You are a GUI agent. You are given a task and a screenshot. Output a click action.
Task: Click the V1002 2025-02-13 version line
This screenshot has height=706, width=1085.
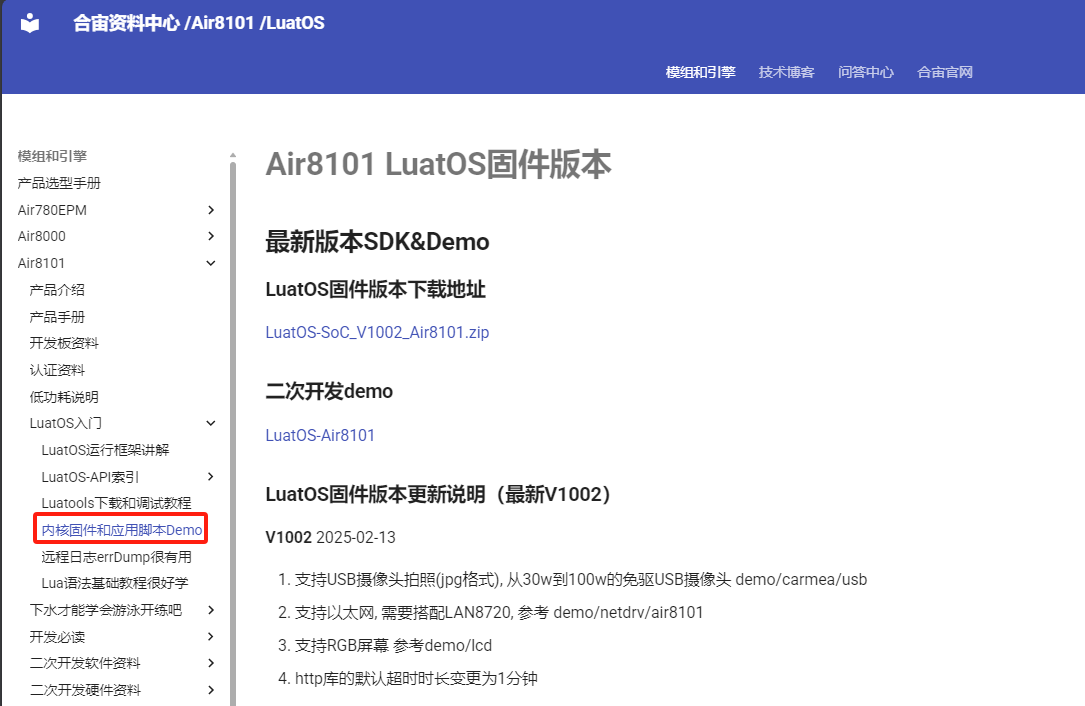(331, 537)
